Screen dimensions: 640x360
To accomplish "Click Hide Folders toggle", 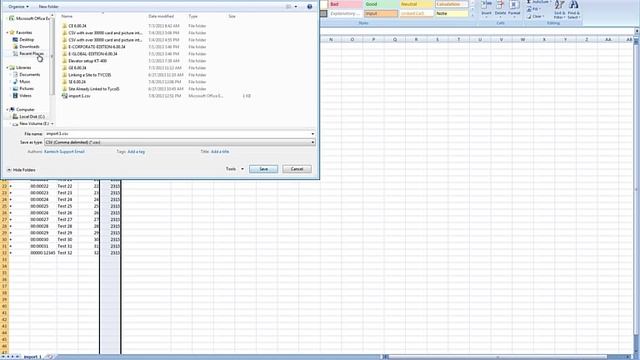I will click(21, 170).
